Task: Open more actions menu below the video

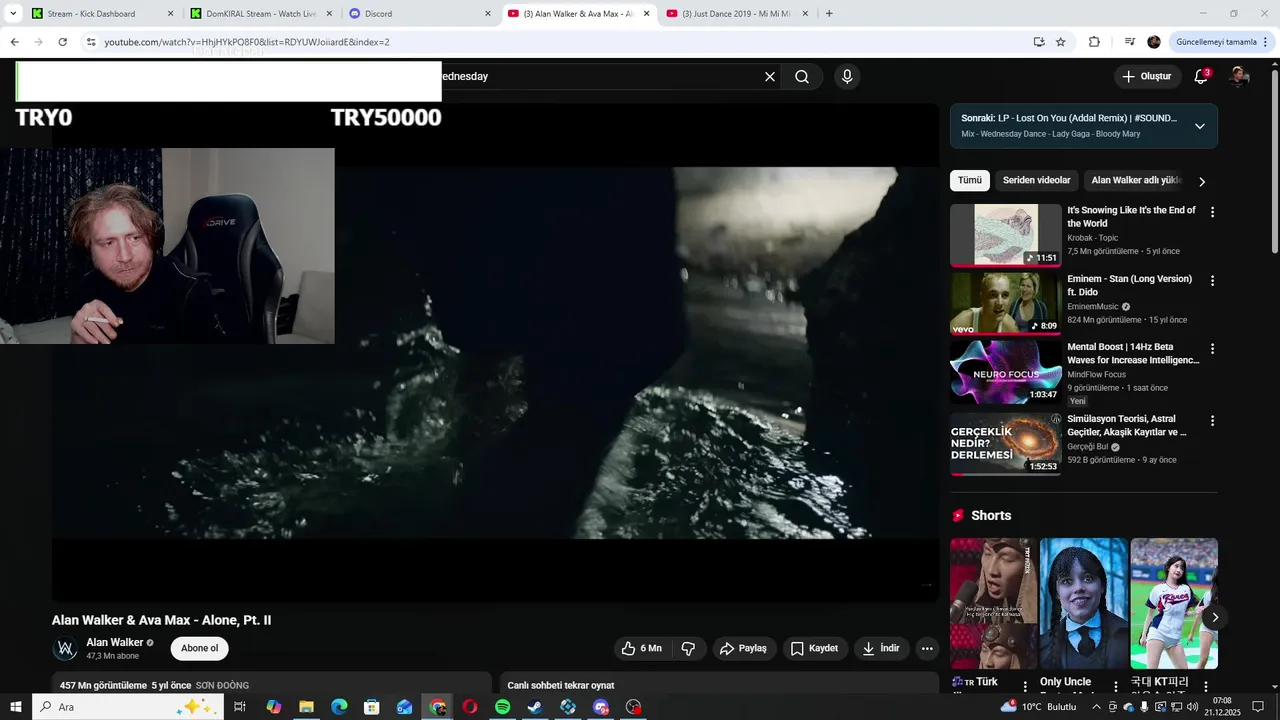Action: tap(927, 648)
